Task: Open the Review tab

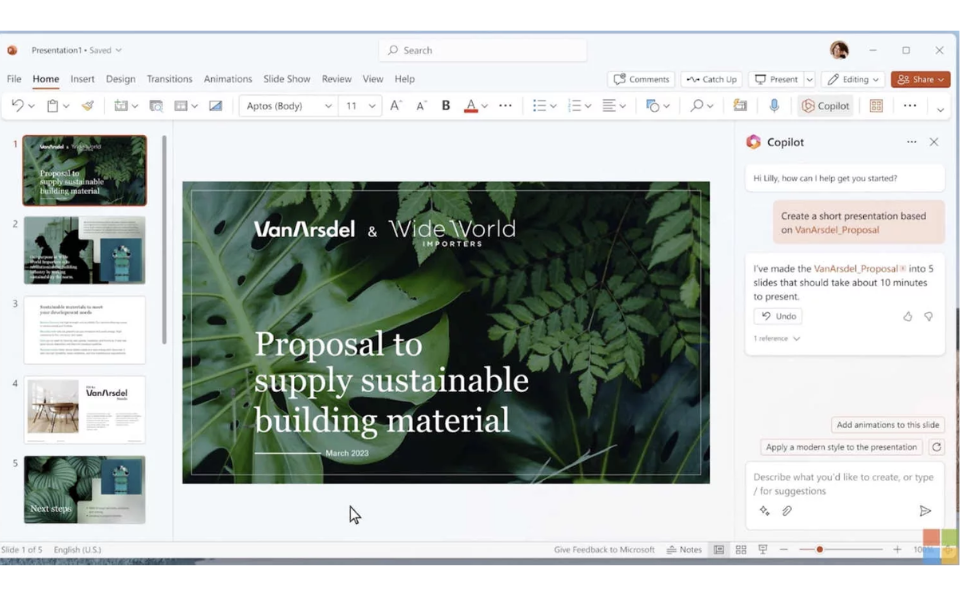Action: tap(337, 79)
